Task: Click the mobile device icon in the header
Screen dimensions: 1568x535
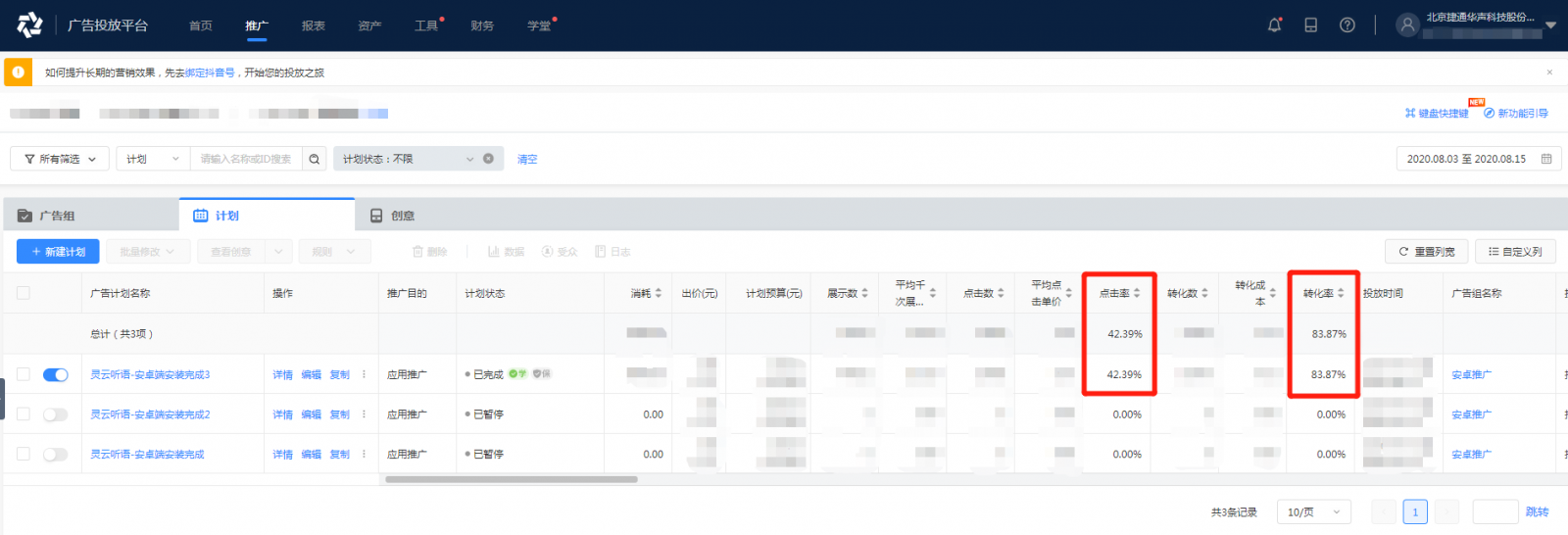Action: point(1310,25)
